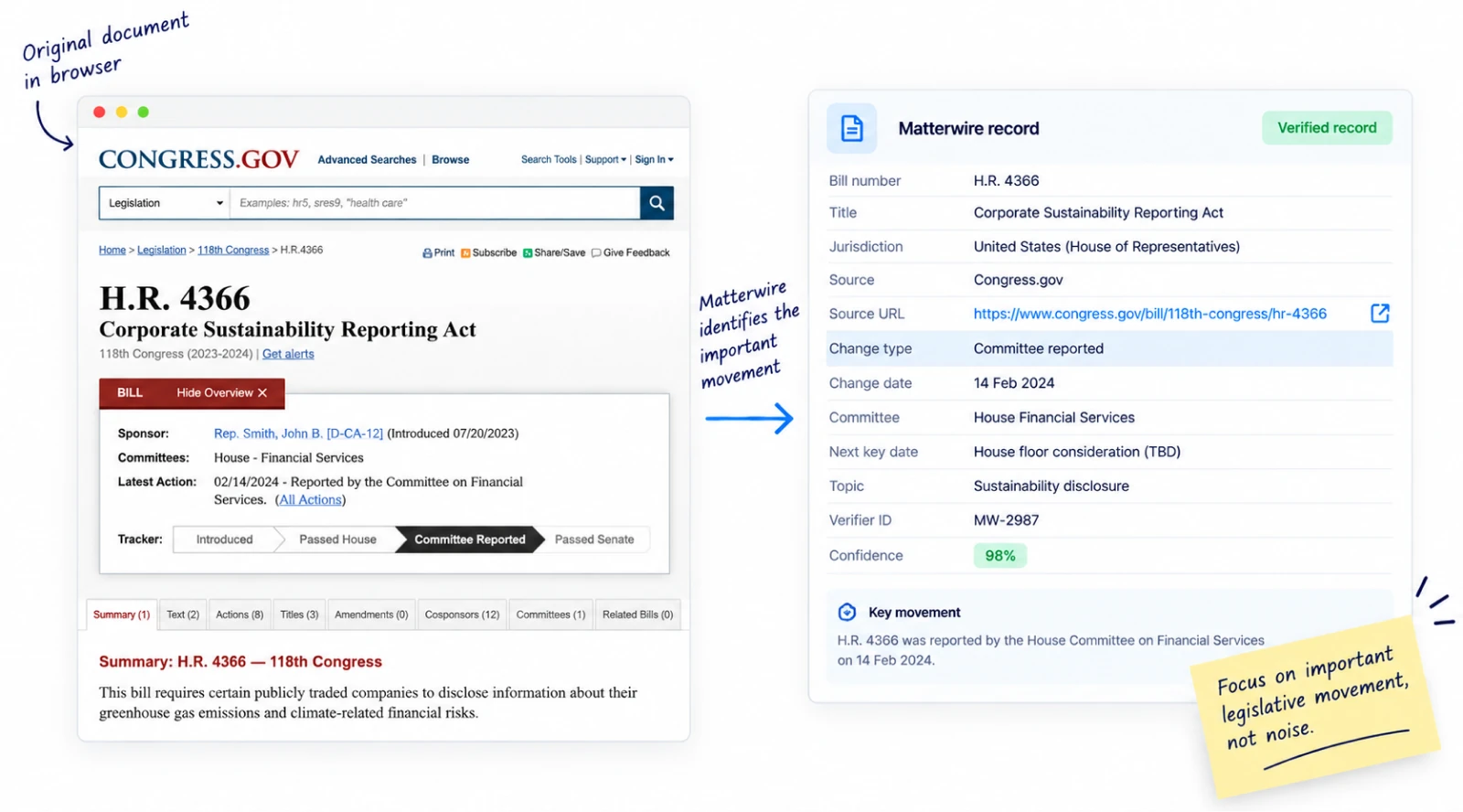Click the committee value House Financial Services
The height and width of the screenshot is (812, 1463).
pyautogui.click(x=1054, y=418)
